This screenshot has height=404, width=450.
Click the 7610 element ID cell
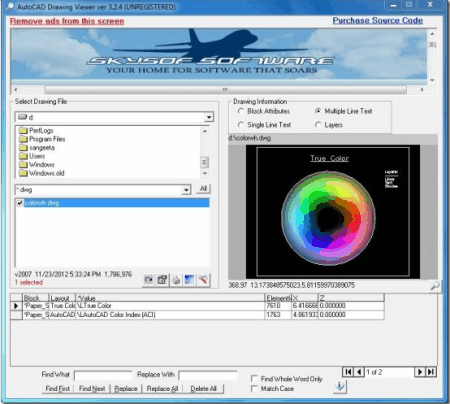coord(278,306)
